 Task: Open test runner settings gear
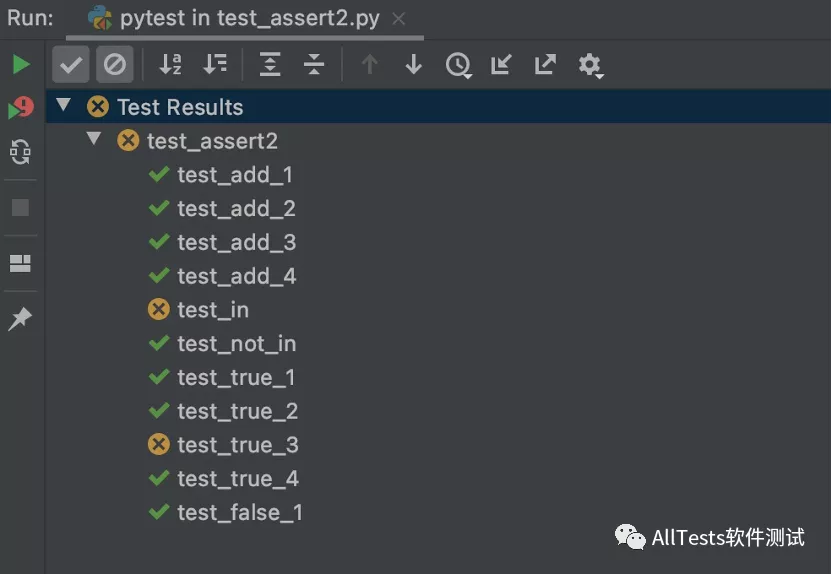pyautogui.click(x=590, y=65)
